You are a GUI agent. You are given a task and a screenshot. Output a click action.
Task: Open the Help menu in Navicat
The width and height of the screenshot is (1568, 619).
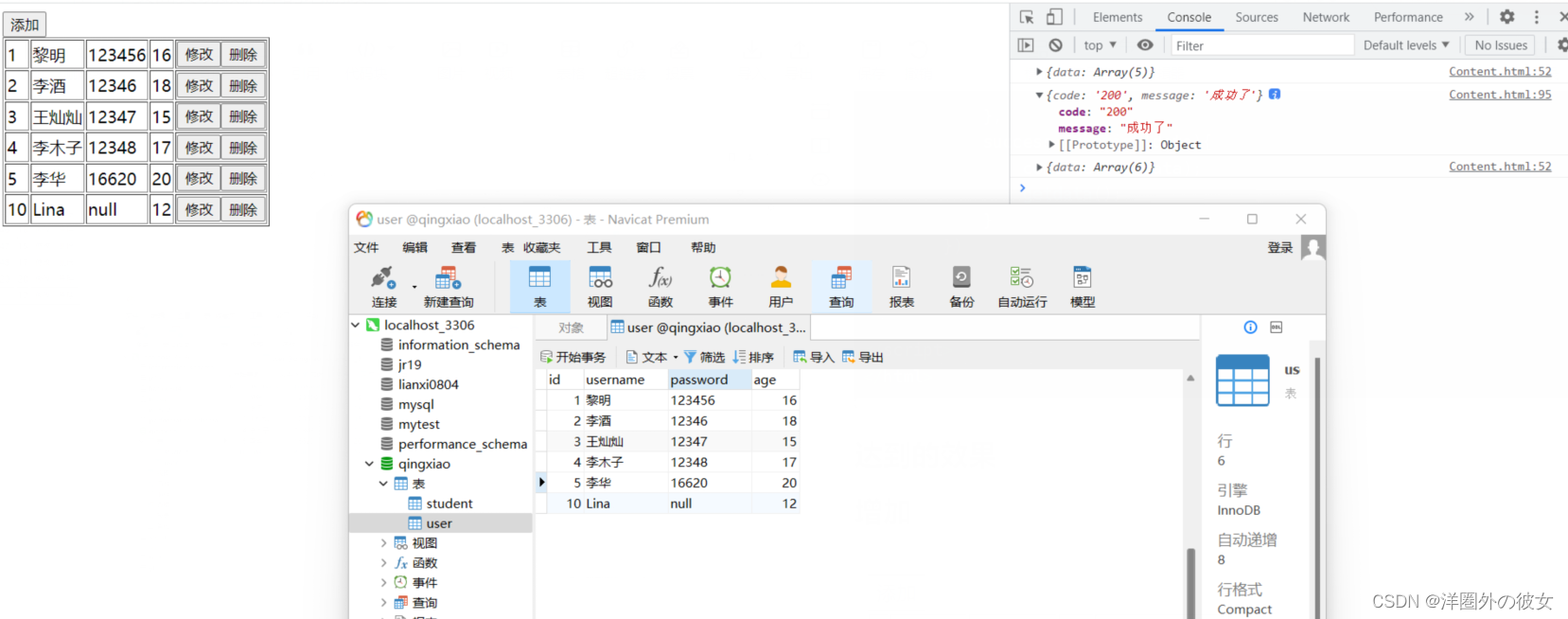pyautogui.click(x=703, y=248)
